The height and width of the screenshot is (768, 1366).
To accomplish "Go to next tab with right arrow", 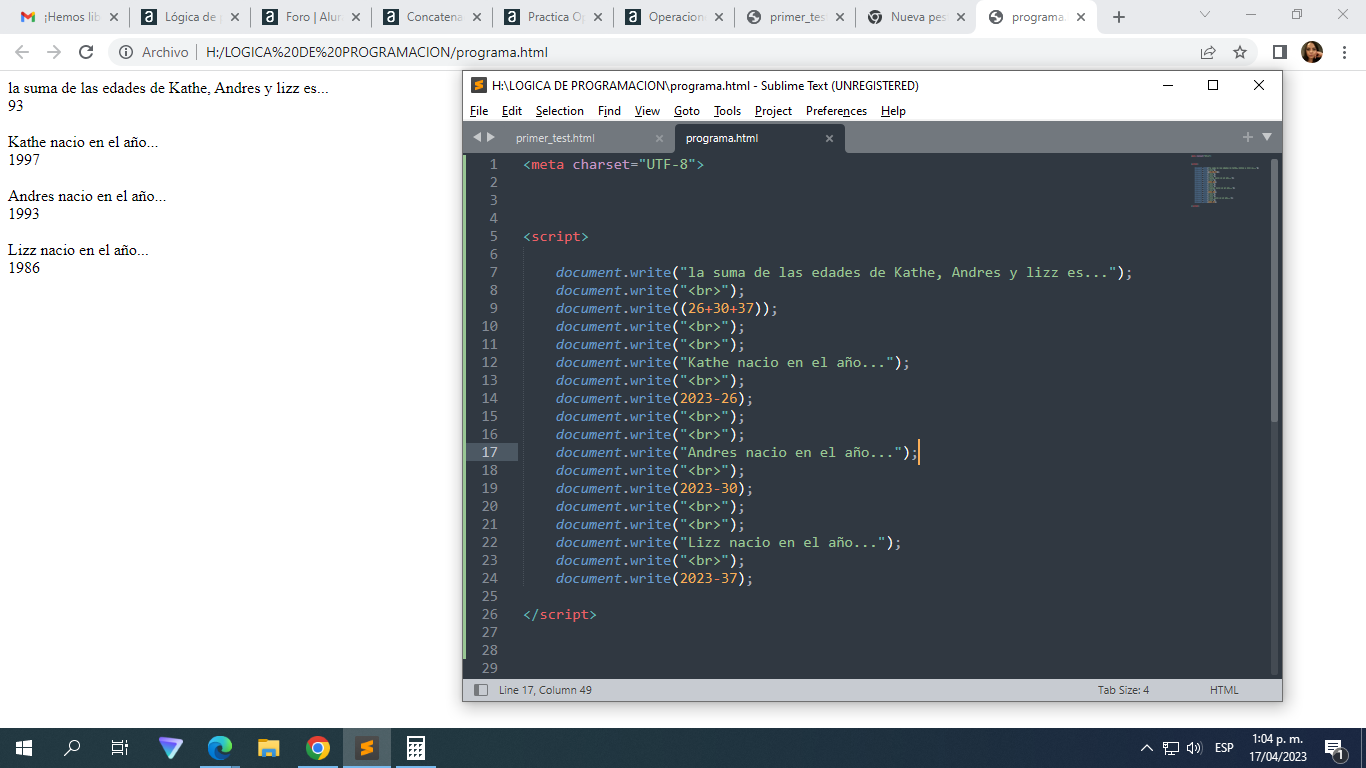I will tap(490, 137).
